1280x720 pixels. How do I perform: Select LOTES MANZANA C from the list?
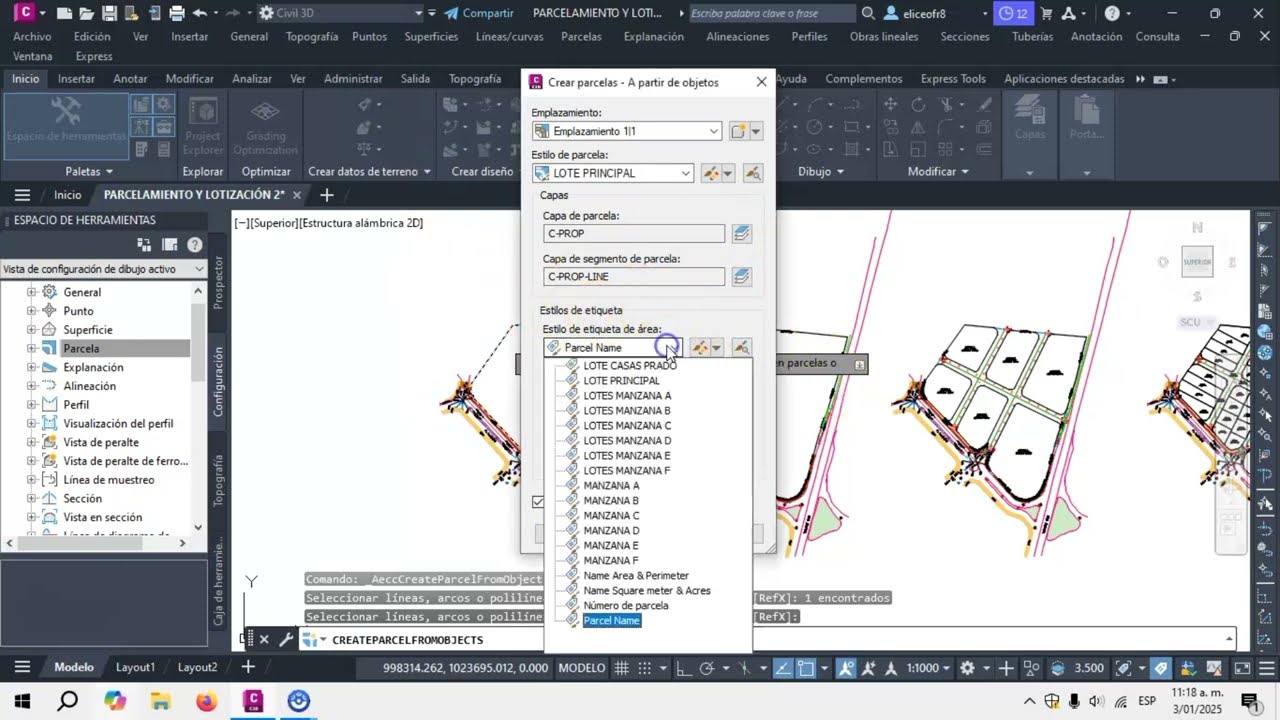pos(627,426)
